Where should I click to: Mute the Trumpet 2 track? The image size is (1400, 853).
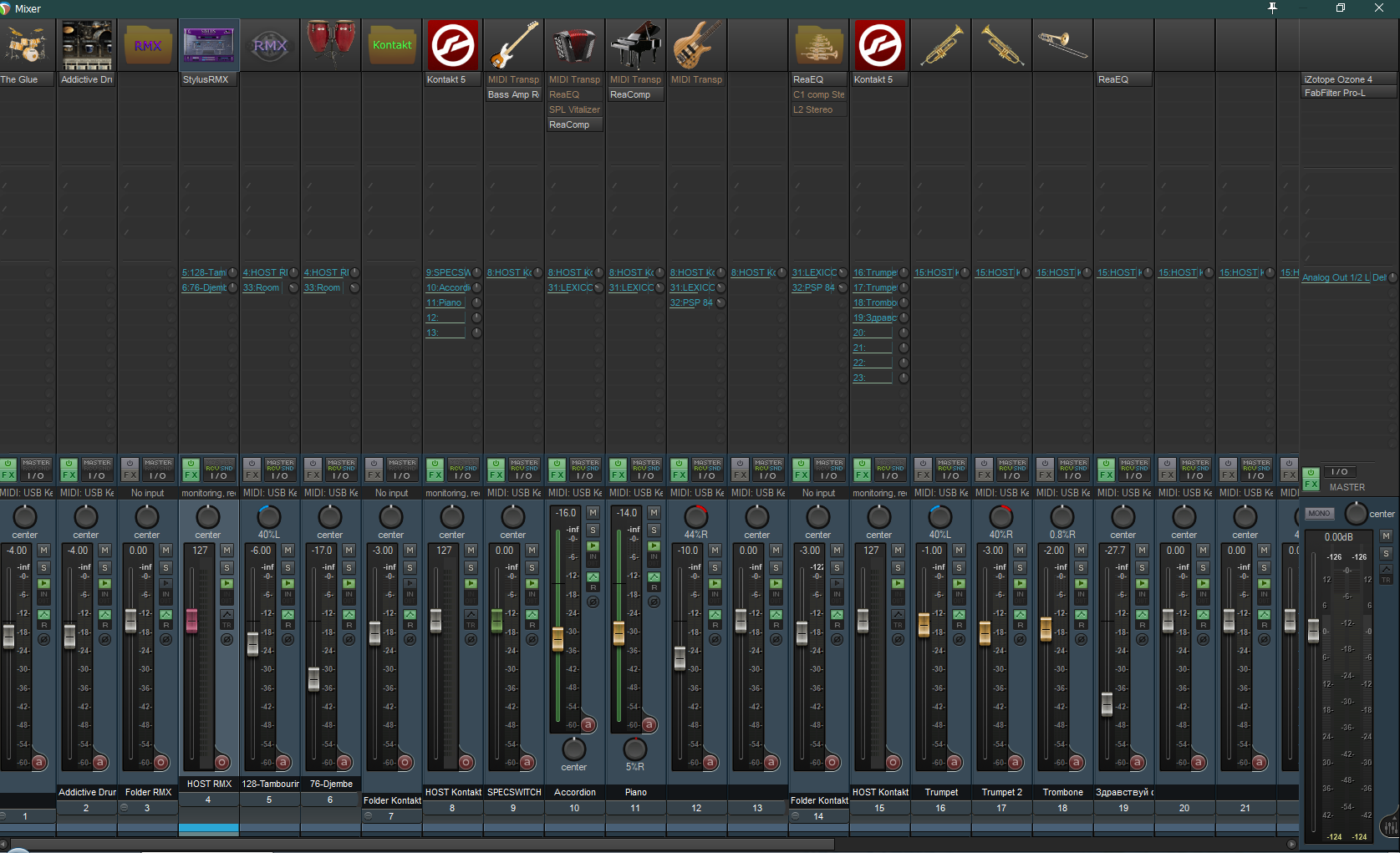click(x=1020, y=551)
